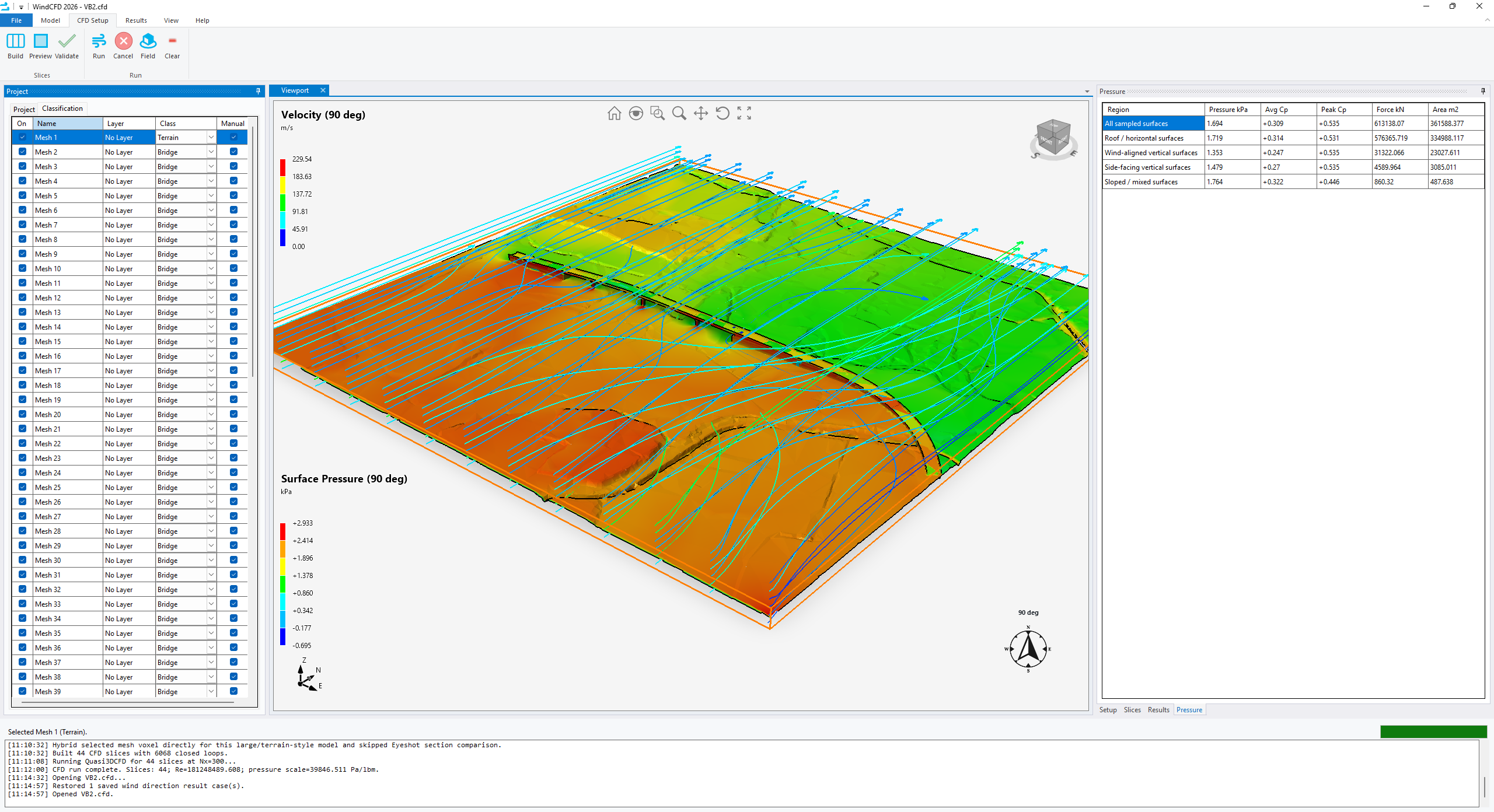Pin the Pressure panel

[1483, 91]
